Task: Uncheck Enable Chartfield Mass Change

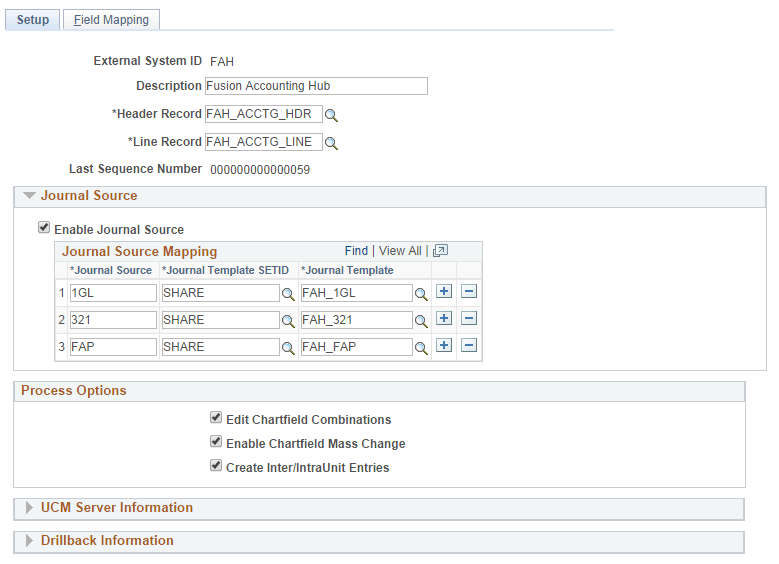Action: (x=216, y=441)
